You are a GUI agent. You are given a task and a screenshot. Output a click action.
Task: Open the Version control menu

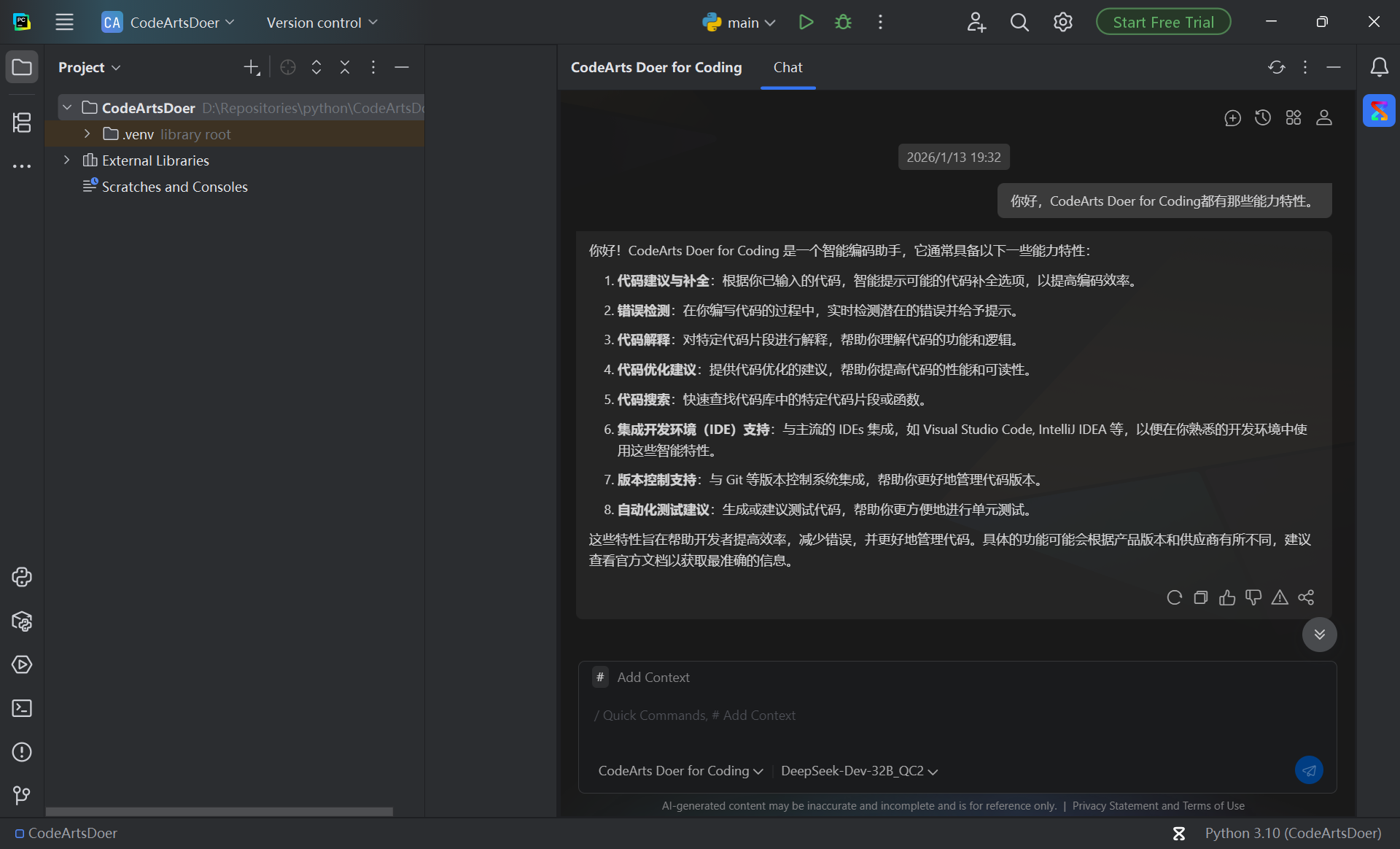(322, 23)
